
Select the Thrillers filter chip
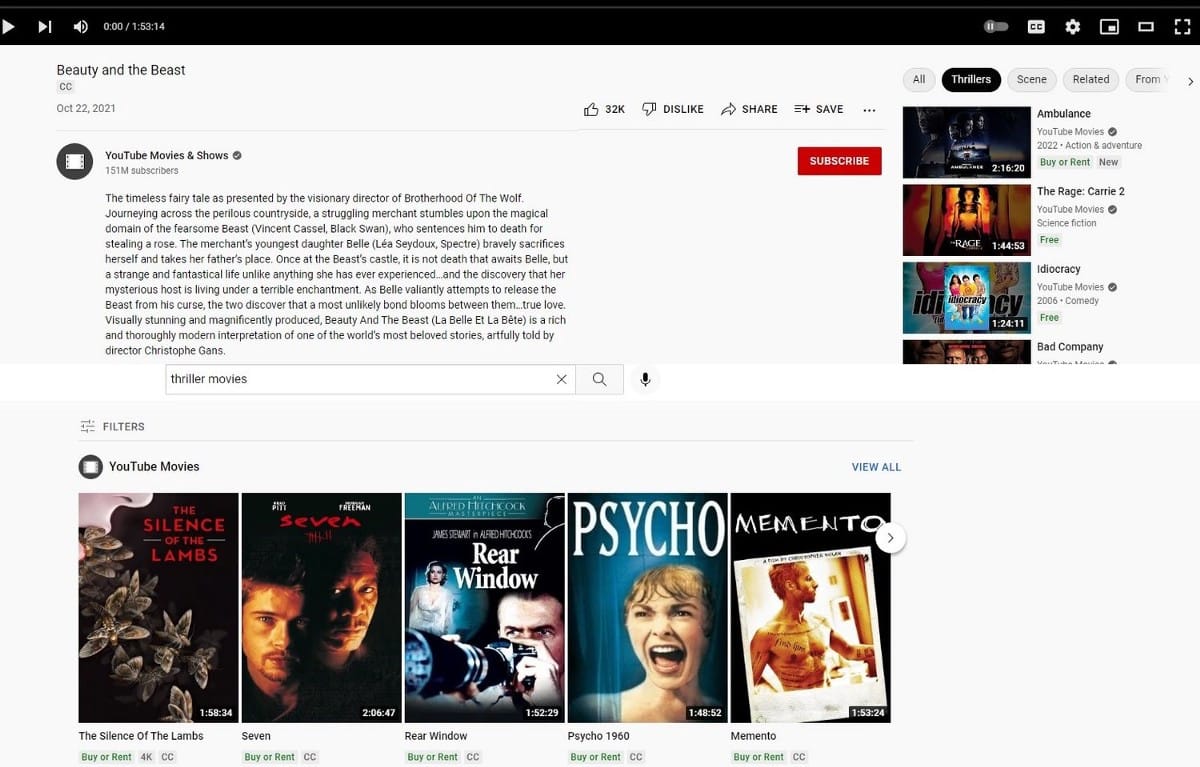(971, 79)
